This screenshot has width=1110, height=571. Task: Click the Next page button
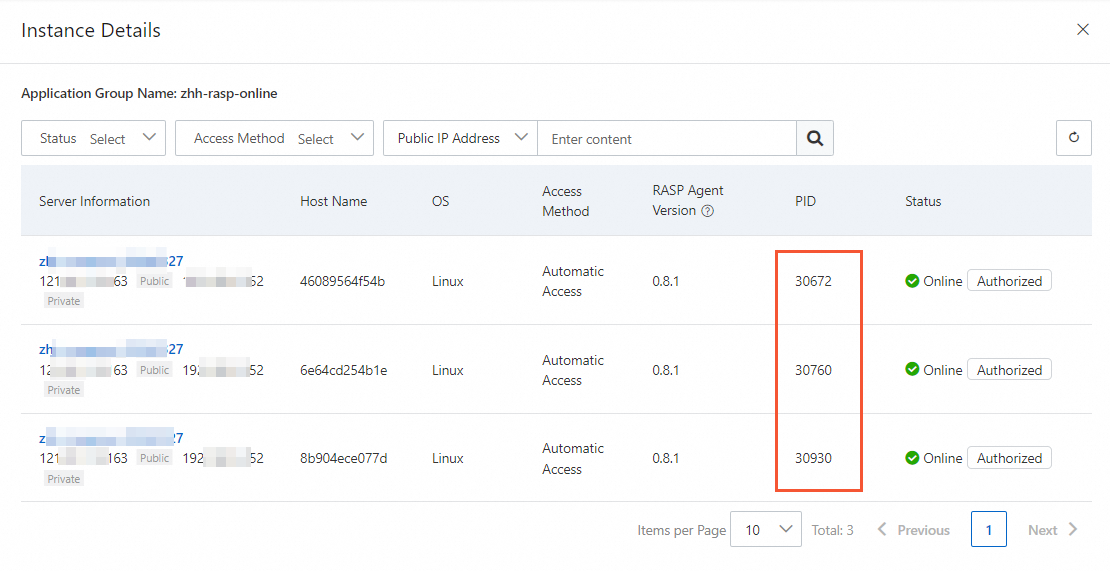[1052, 530]
